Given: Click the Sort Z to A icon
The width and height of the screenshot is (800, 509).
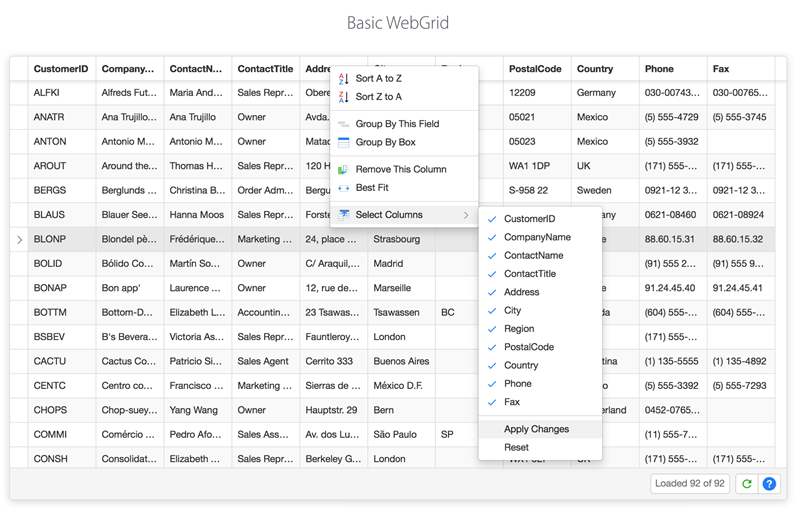Looking at the screenshot, I should pyautogui.click(x=343, y=97).
